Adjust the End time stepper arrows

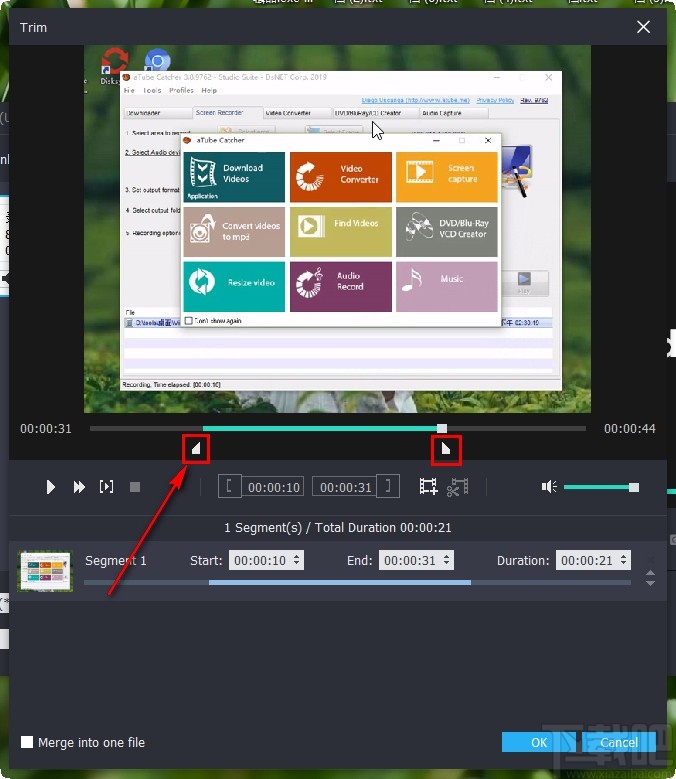pos(447,560)
